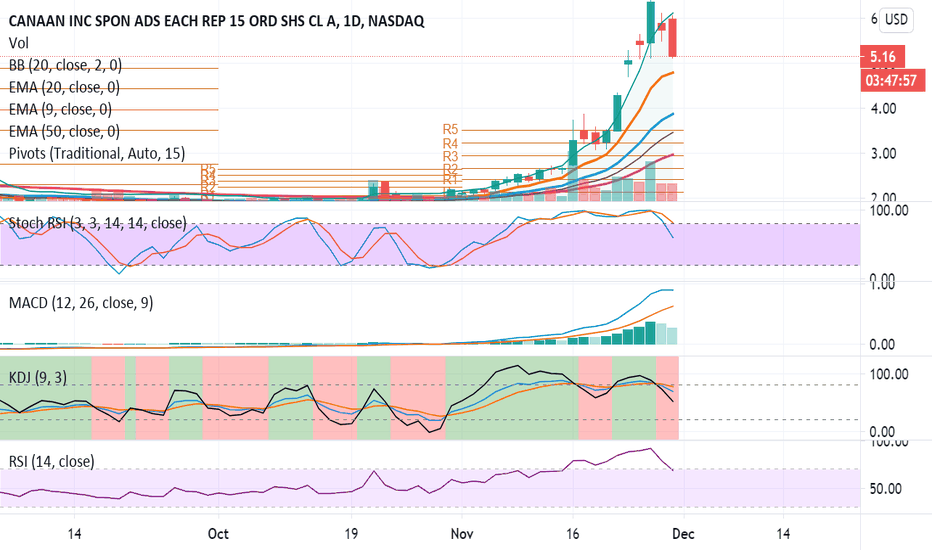Viewport: 932px width, 550px height.
Task: Click the Oct label on time axis
Action: coord(218,534)
